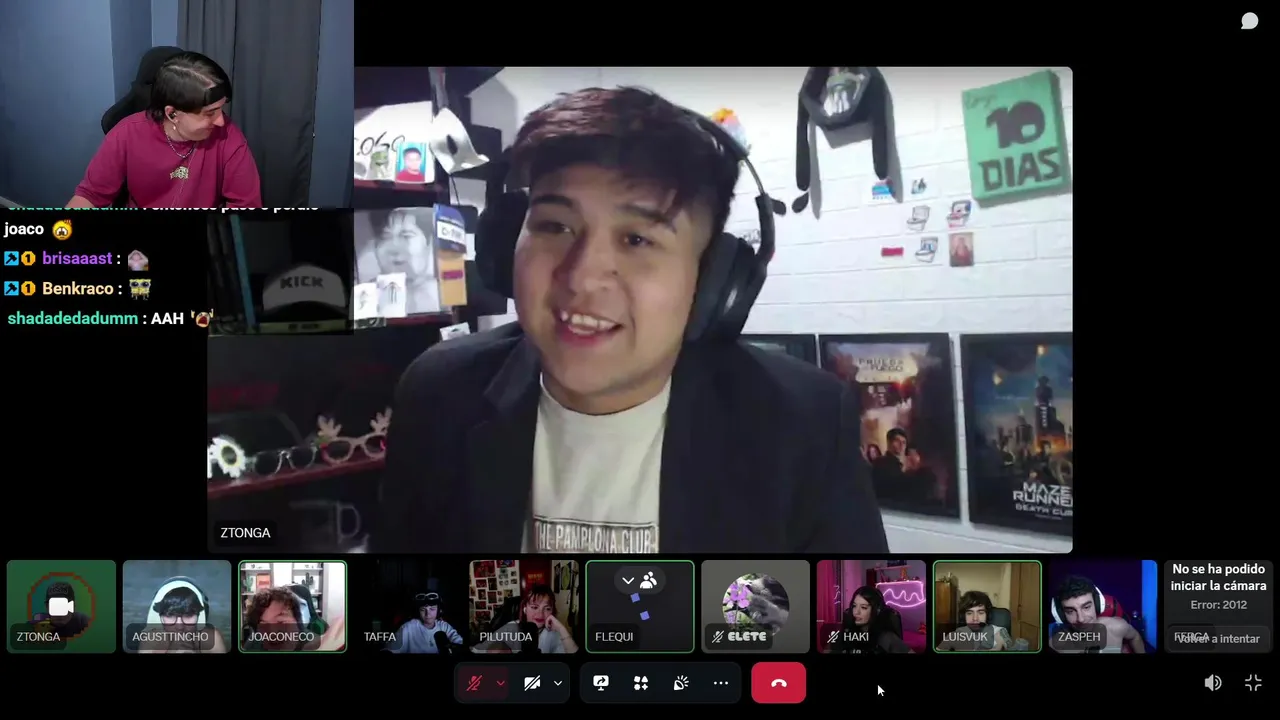The height and width of the screenshot is (720, 1280).
Task: Click the streamer webcam overlay
Action: (177, 103)
